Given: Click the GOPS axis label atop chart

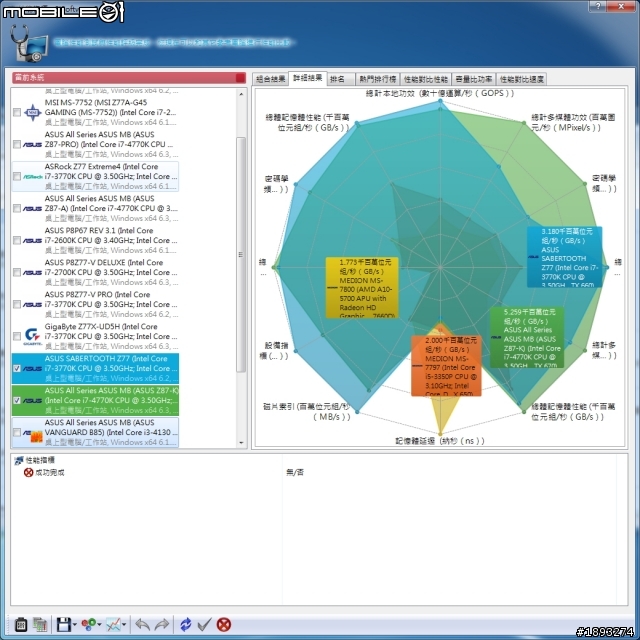Looking at the screenshot, I should (x=440, y=93).
